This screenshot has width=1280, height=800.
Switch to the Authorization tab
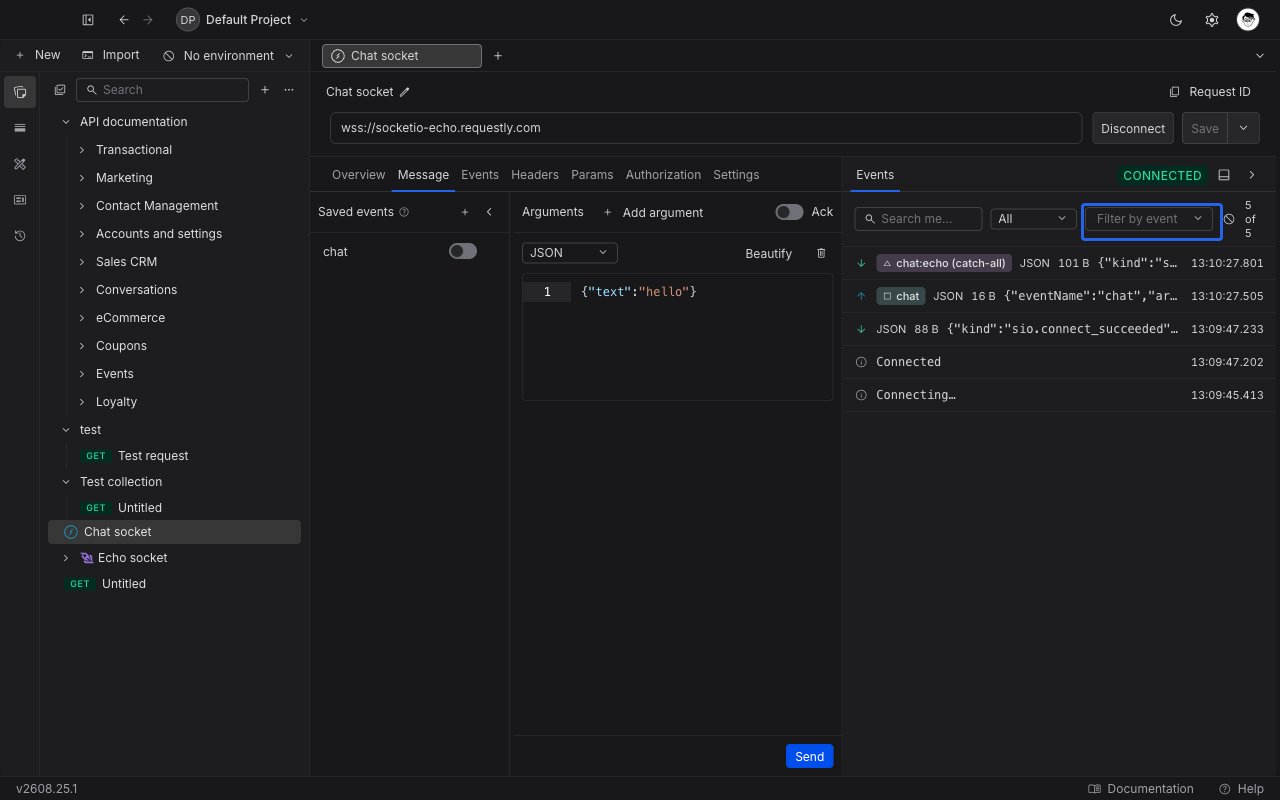(663, 174)
